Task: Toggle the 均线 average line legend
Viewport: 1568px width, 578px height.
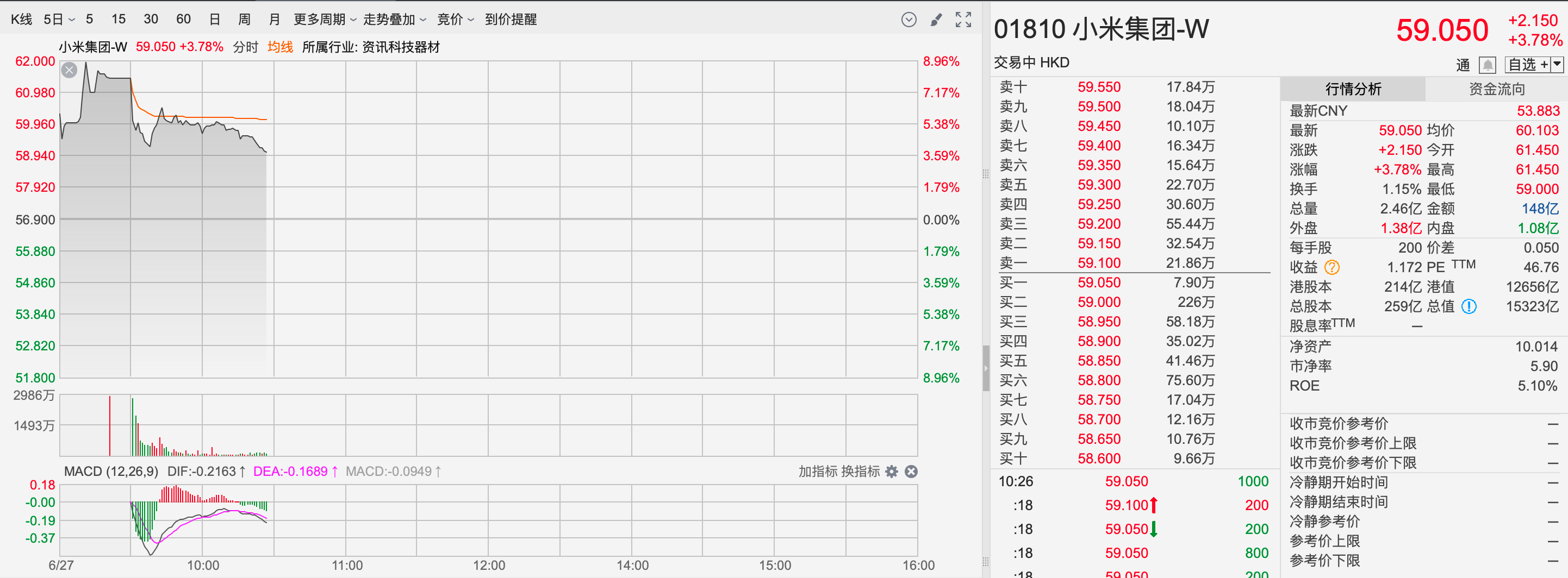Action: [x=280, y=47]
